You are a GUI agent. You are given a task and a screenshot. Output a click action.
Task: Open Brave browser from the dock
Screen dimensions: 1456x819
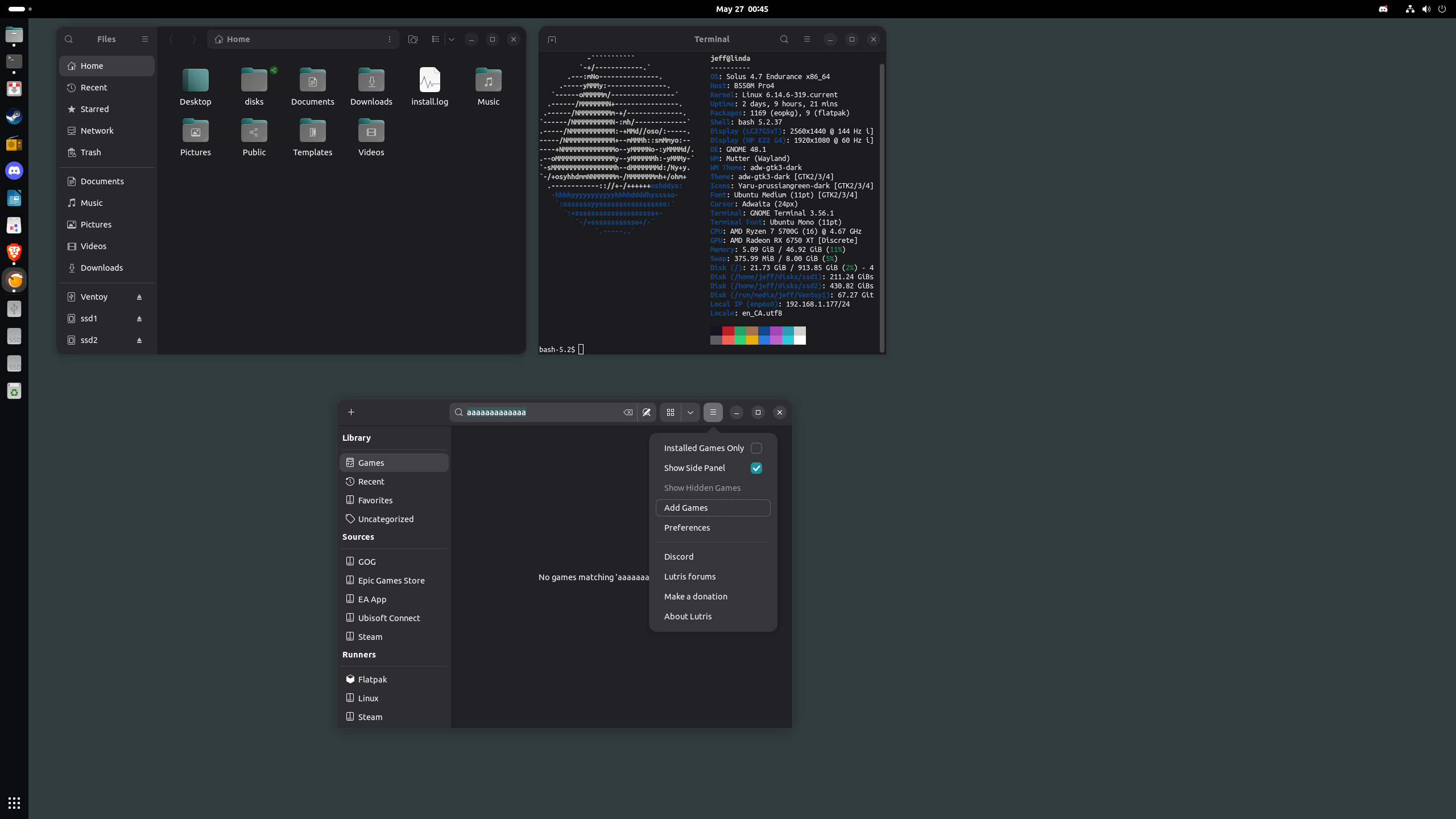14,253
